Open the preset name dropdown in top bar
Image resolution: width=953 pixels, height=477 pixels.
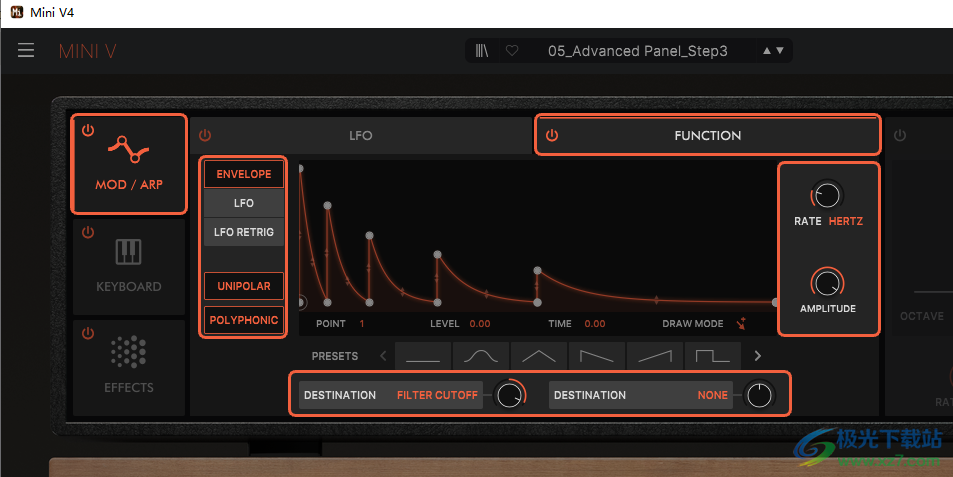tap(637, 51)
